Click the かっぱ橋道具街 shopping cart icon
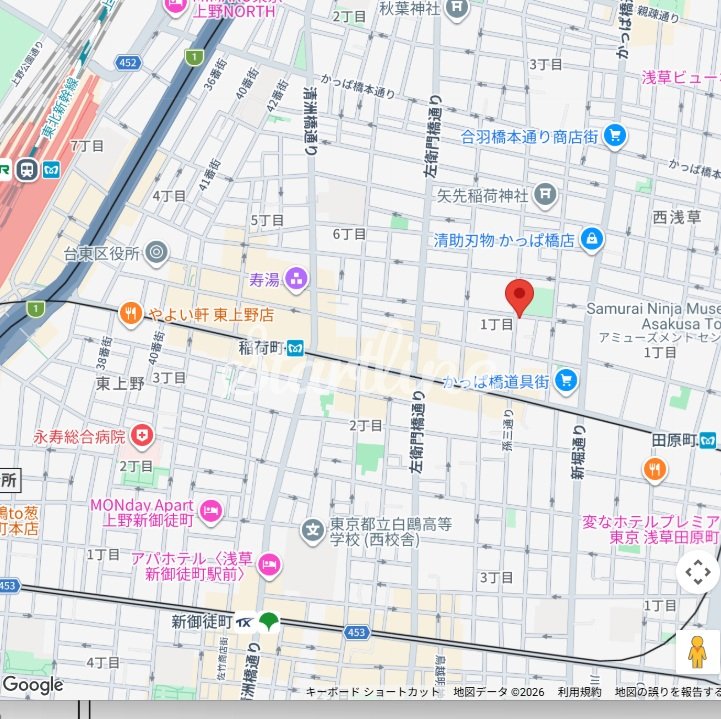The image size is (721, 719). coord(566,381)
